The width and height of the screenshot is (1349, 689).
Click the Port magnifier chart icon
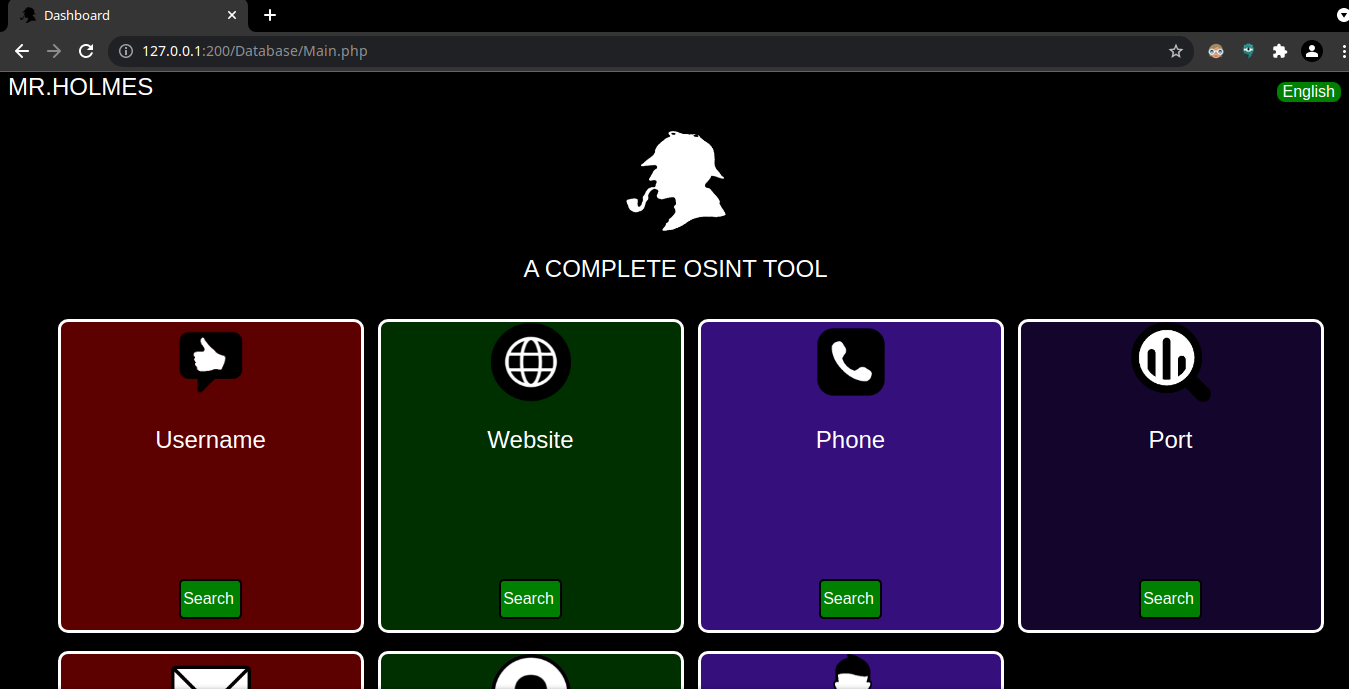coord(1171,363)
